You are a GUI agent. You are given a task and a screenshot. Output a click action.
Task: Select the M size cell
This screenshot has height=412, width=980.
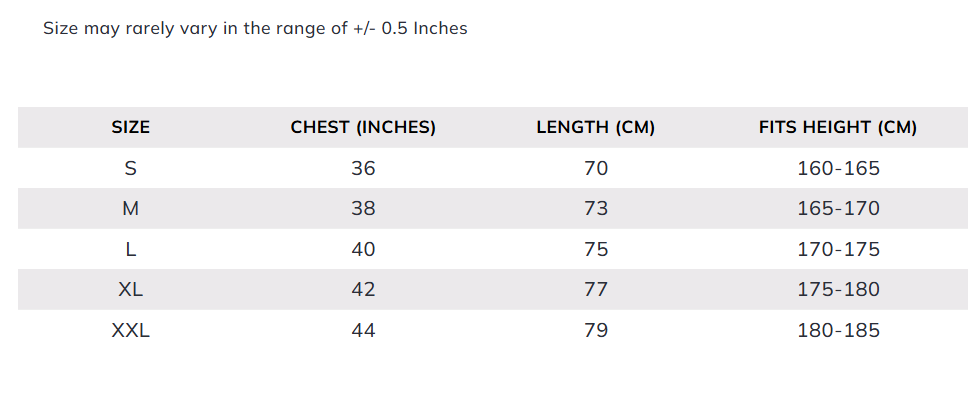tap(131, 209)
